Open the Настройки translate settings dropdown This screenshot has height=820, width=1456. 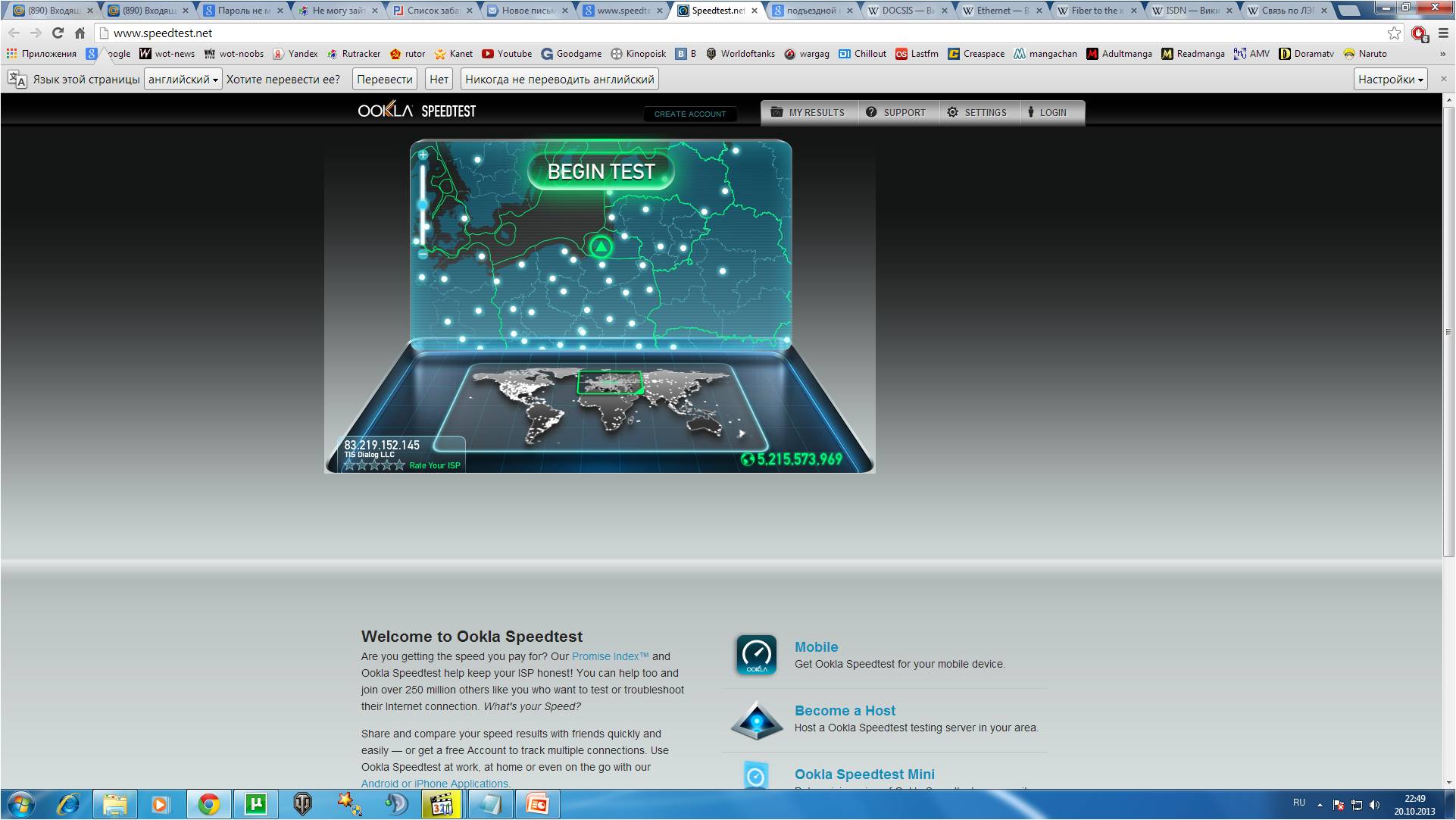[x=1391, y=80]
